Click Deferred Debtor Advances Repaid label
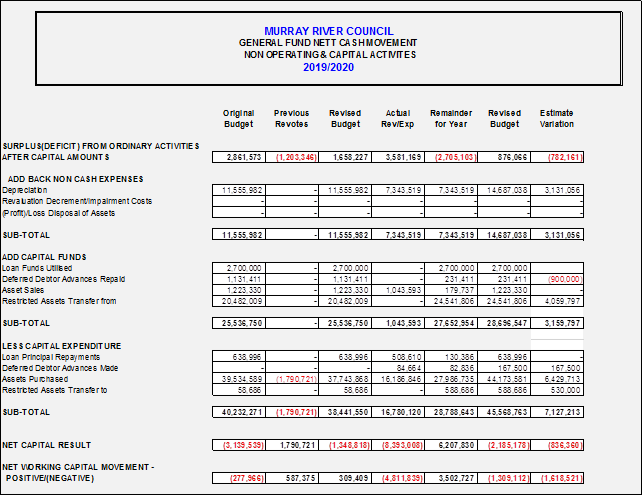This screenshot has height=496, width=643. [x=64, y=279]
